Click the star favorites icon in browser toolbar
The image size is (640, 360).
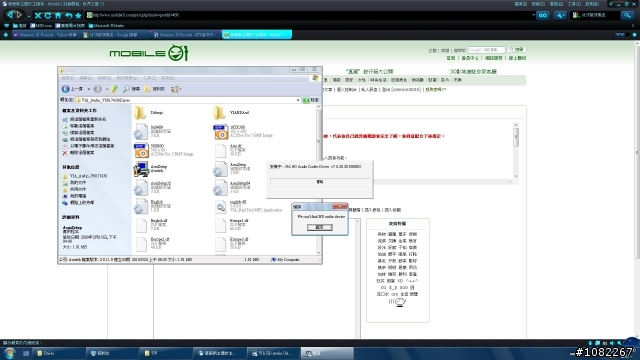pos(78,16)
